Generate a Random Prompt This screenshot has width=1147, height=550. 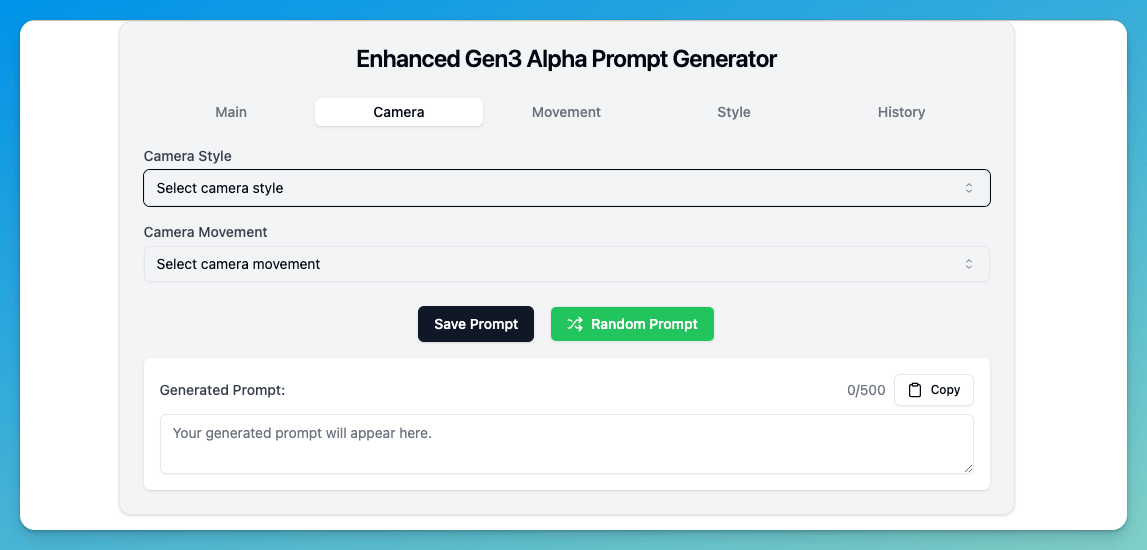tap(632, 324)
